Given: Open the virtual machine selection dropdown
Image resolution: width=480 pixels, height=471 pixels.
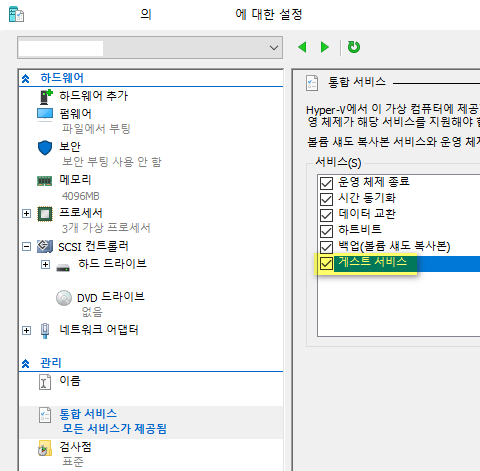Looking at the screenshot, I should pyautogui.click(x=150, y=48).
